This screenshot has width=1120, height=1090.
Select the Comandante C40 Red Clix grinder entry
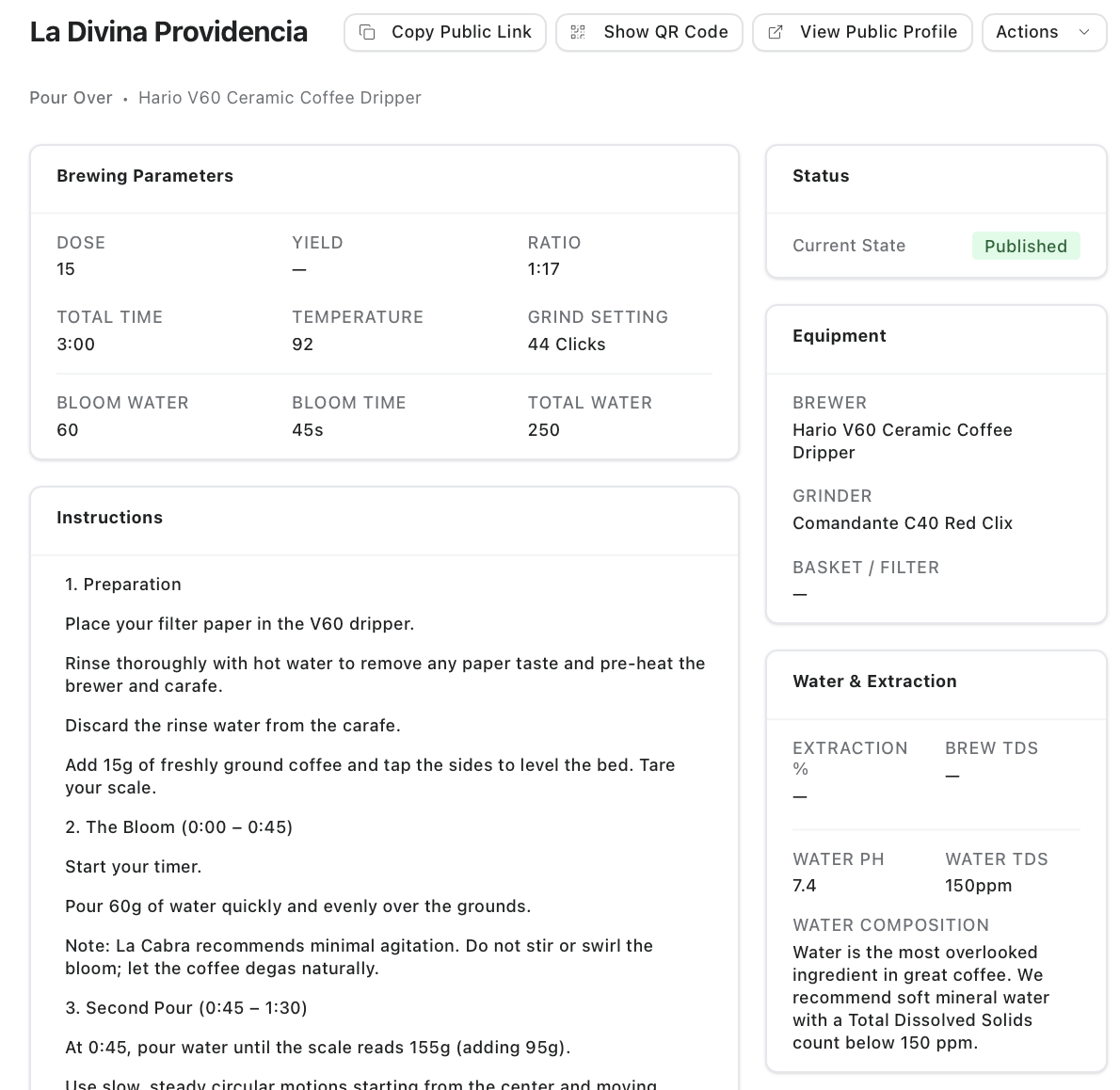click(x=903, y=522)
